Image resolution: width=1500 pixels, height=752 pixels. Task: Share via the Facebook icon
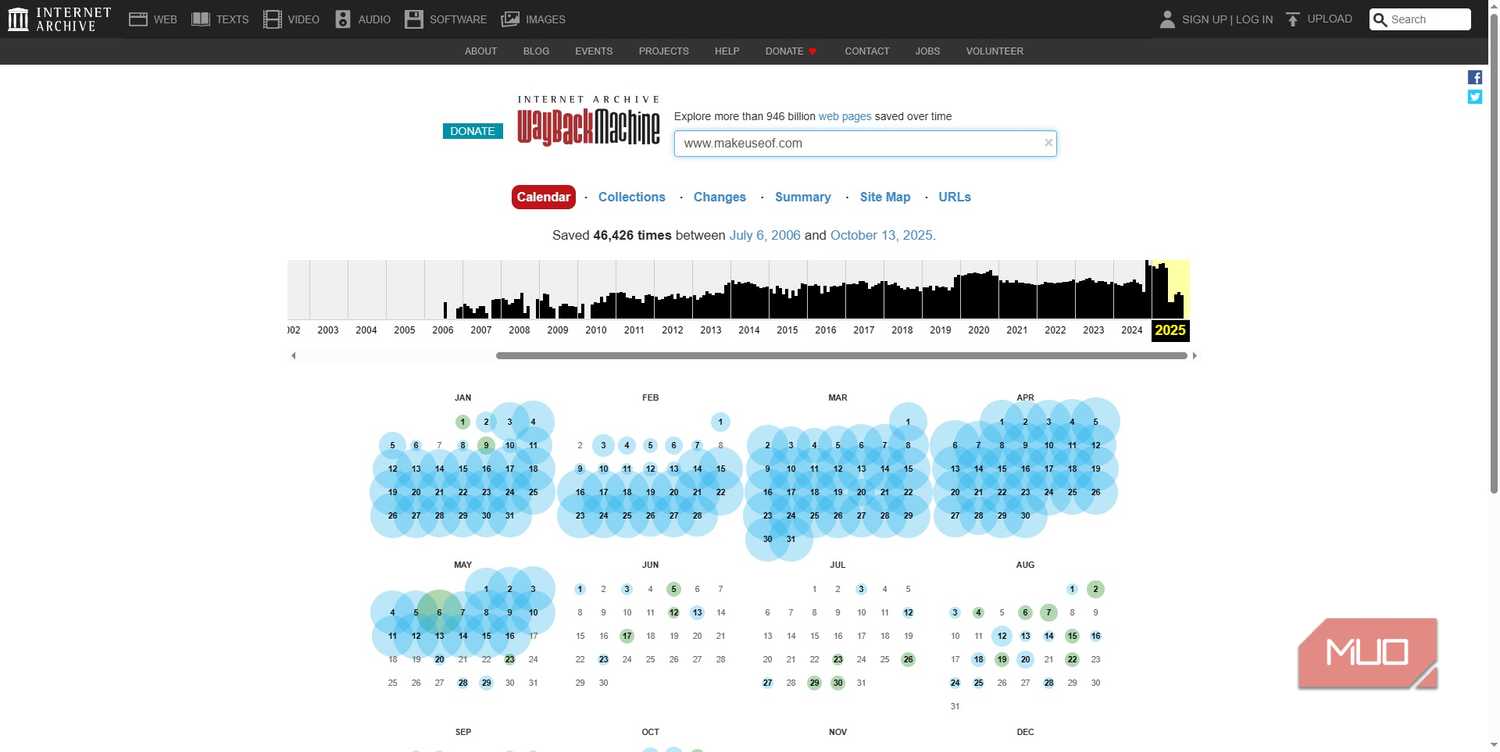tap(1474, 77)
